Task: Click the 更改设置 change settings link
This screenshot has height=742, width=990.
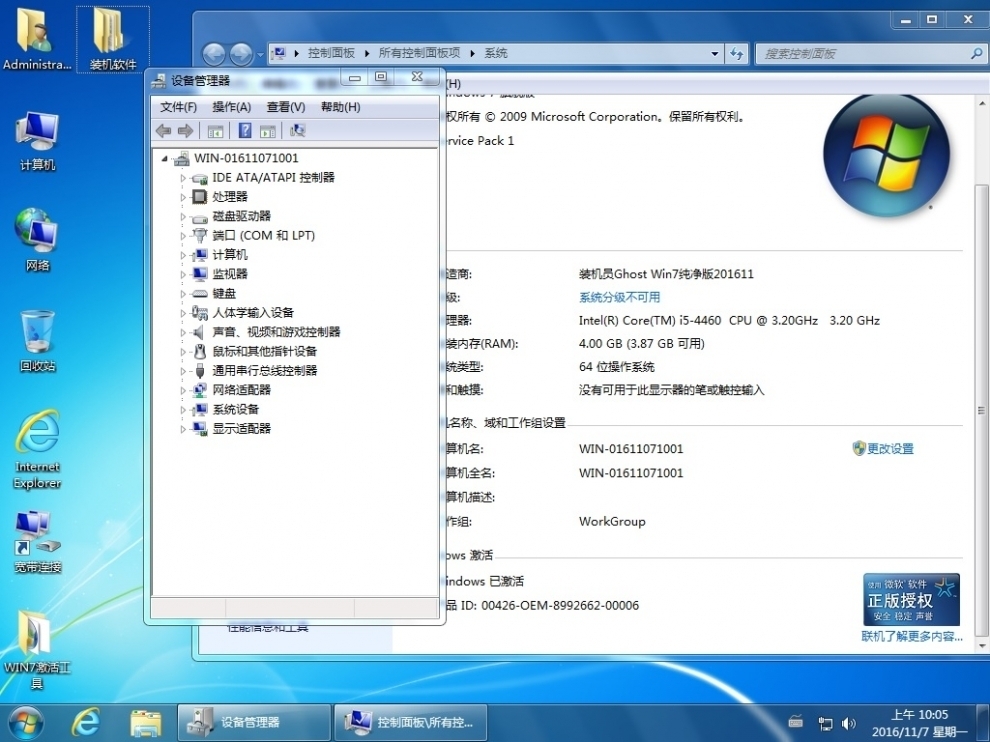Action: pos(889,449)
